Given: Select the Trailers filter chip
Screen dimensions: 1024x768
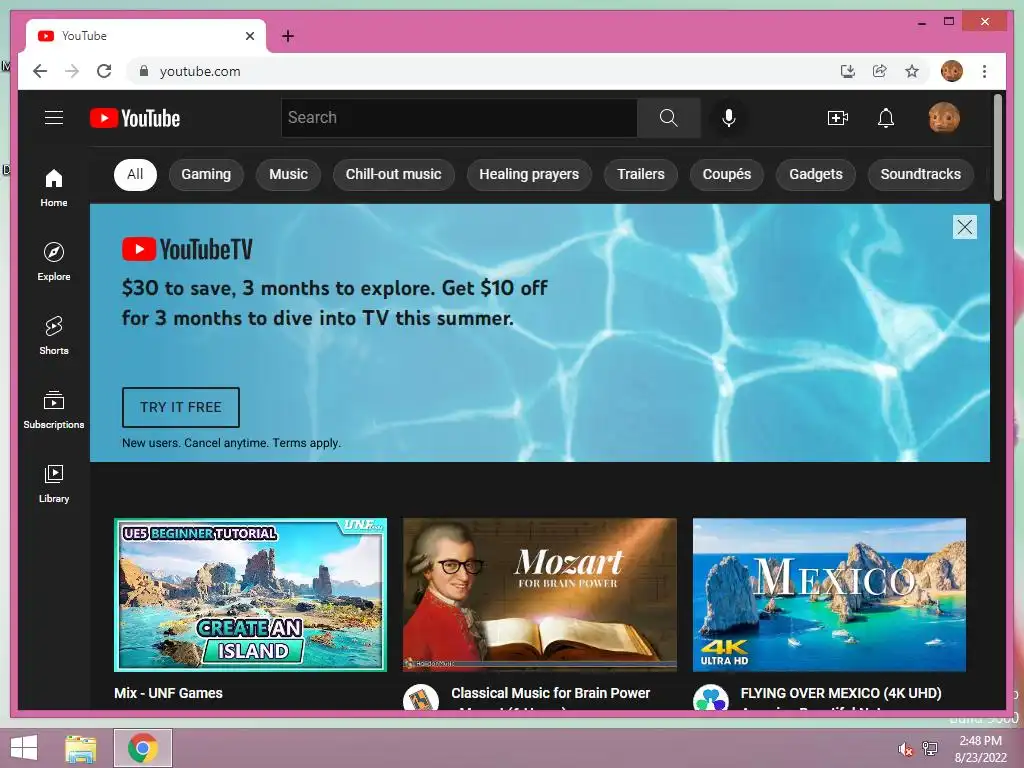Looking at the screenshot, I should click(x=641, y=174).
